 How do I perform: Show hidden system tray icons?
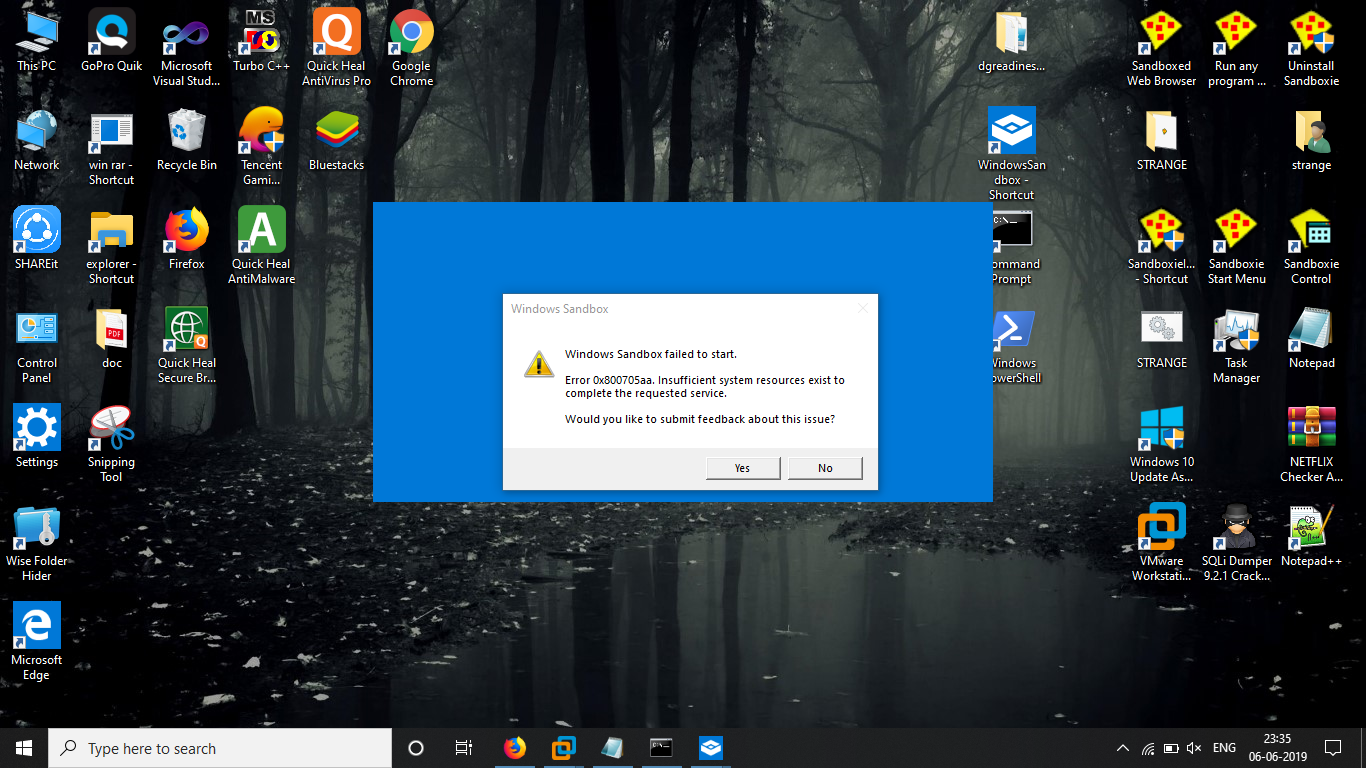coord(1123,748)
